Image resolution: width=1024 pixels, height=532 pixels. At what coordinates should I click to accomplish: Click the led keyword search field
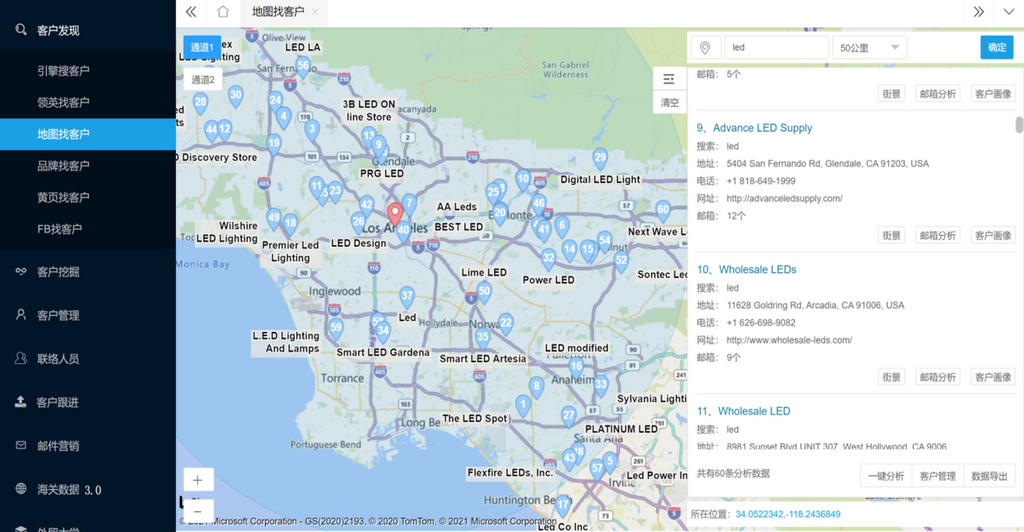pos(775,48)
